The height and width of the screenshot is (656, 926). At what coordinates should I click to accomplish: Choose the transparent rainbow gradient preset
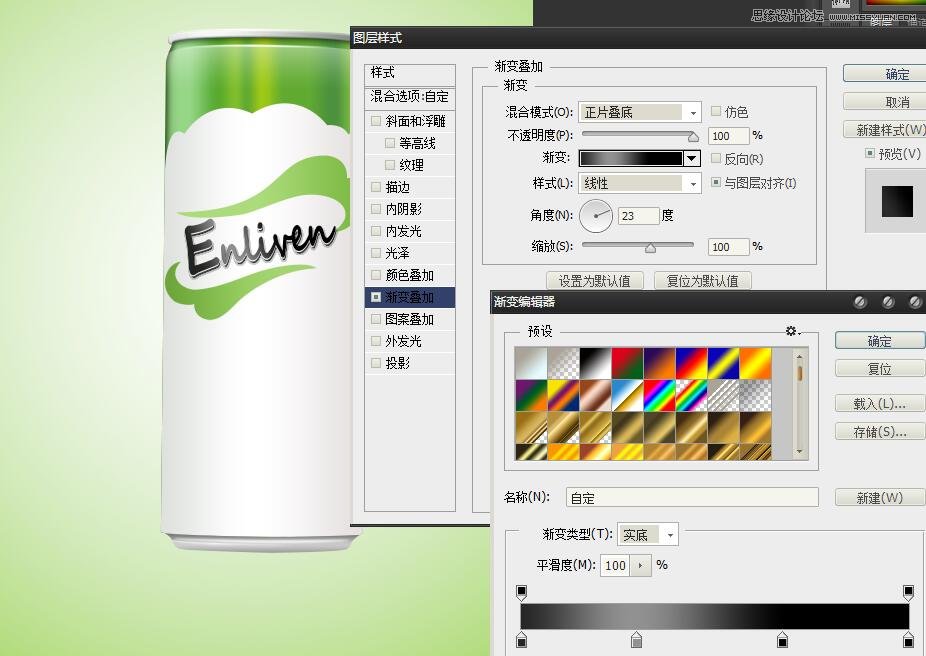pos(691,395)
